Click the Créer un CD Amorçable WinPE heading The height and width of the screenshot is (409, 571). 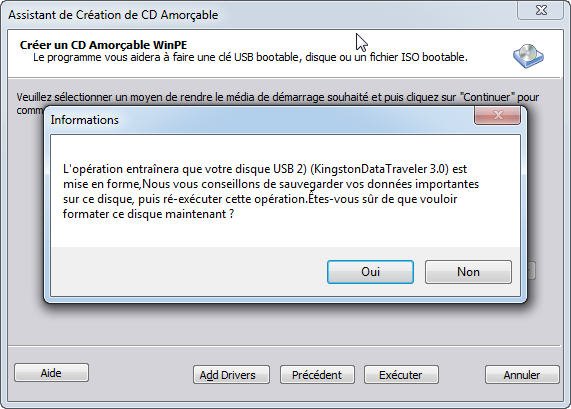coord(103,45)
